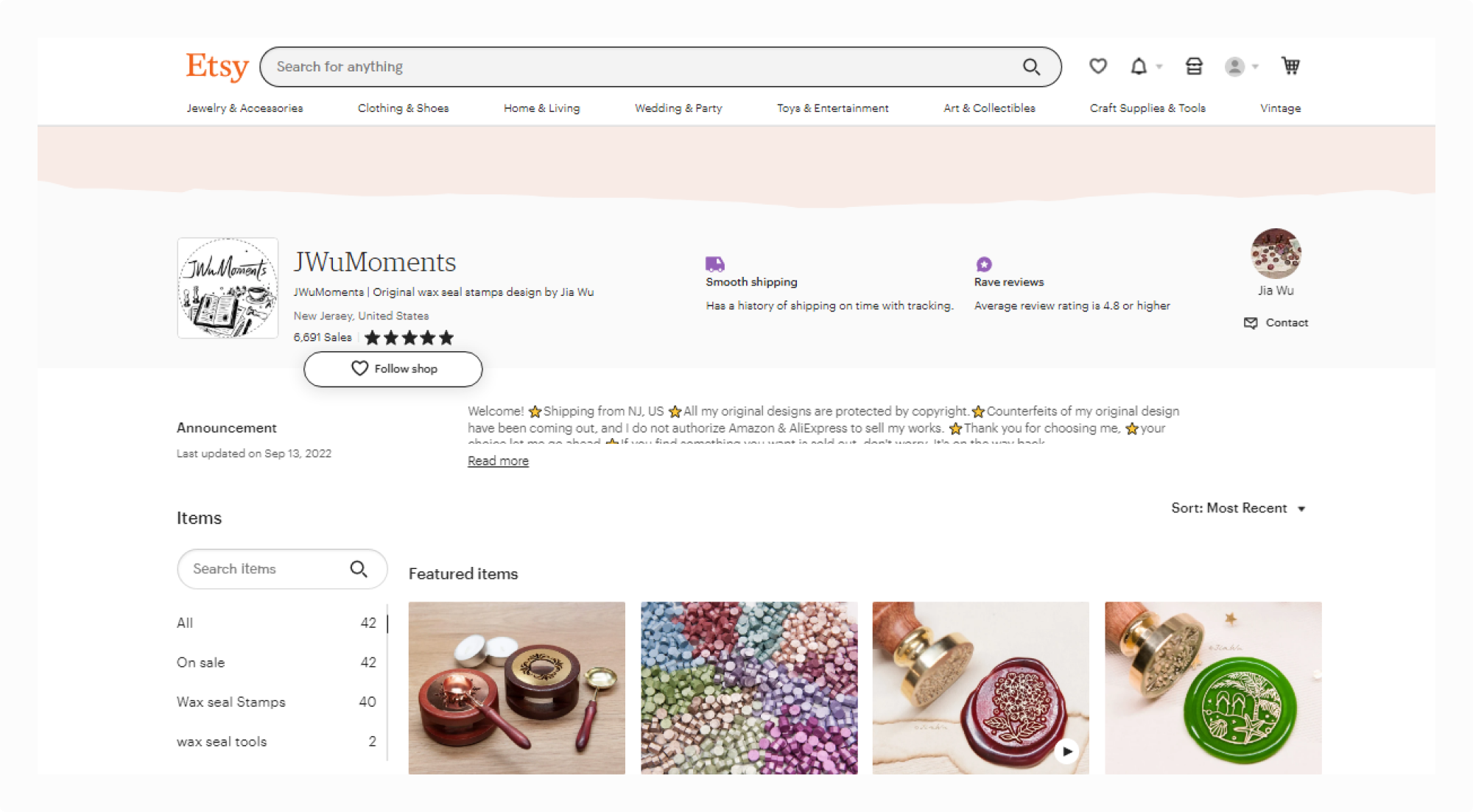Expand the notifications dropdown arrow
1473x812 pixels.
(x=1159, y=67)
